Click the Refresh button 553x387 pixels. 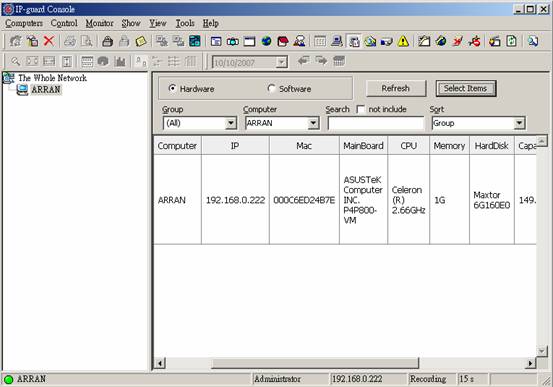pos(396,88)
